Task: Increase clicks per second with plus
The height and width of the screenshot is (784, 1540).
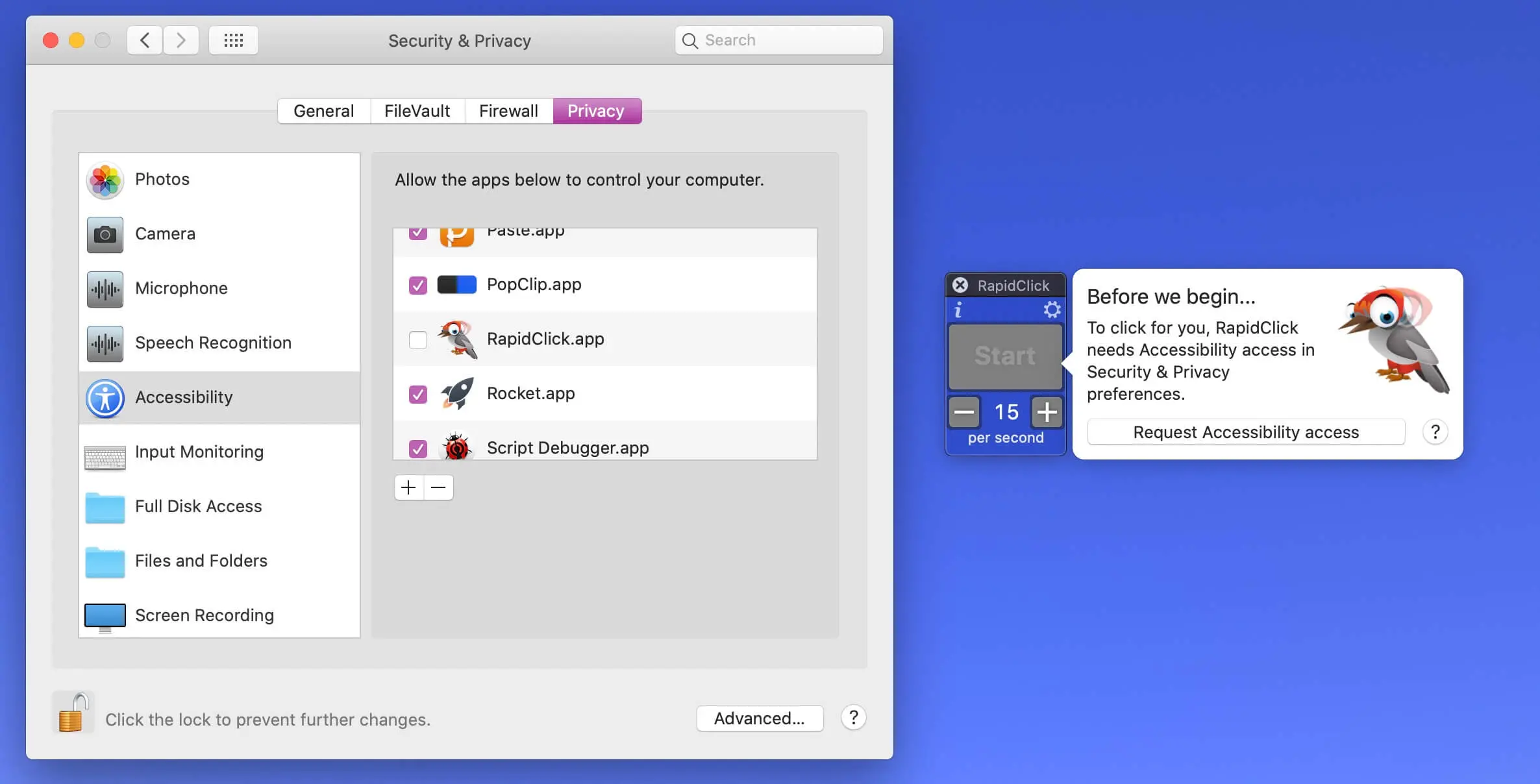Action: click(1047, 412)
